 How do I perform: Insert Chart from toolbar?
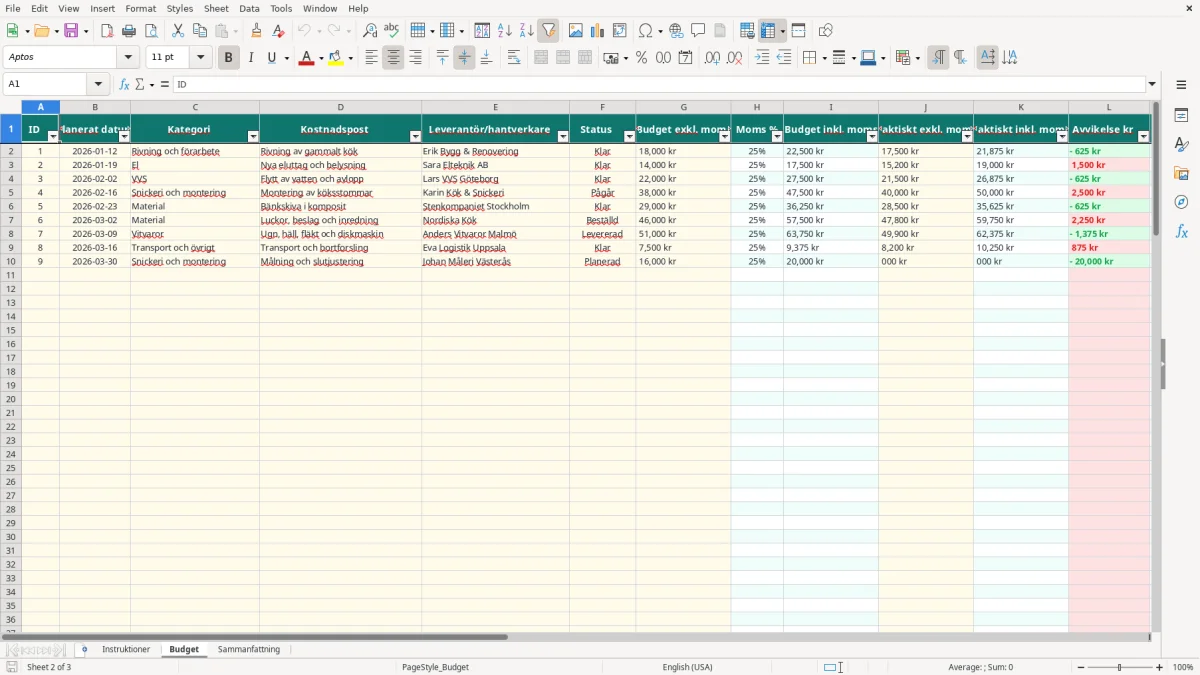pyautogui.click(x=598, y=31)
